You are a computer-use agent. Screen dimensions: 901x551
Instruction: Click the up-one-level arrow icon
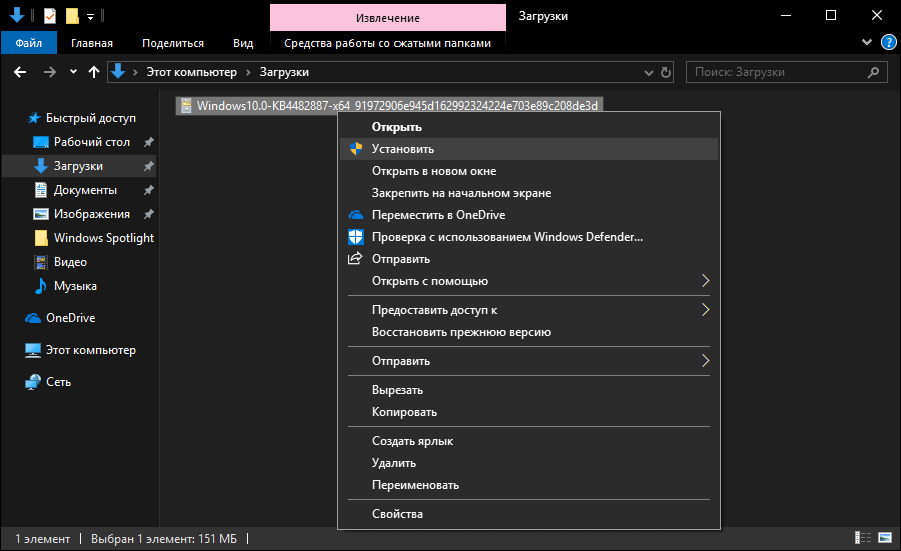pyautogui.click(x=95, y=72)
